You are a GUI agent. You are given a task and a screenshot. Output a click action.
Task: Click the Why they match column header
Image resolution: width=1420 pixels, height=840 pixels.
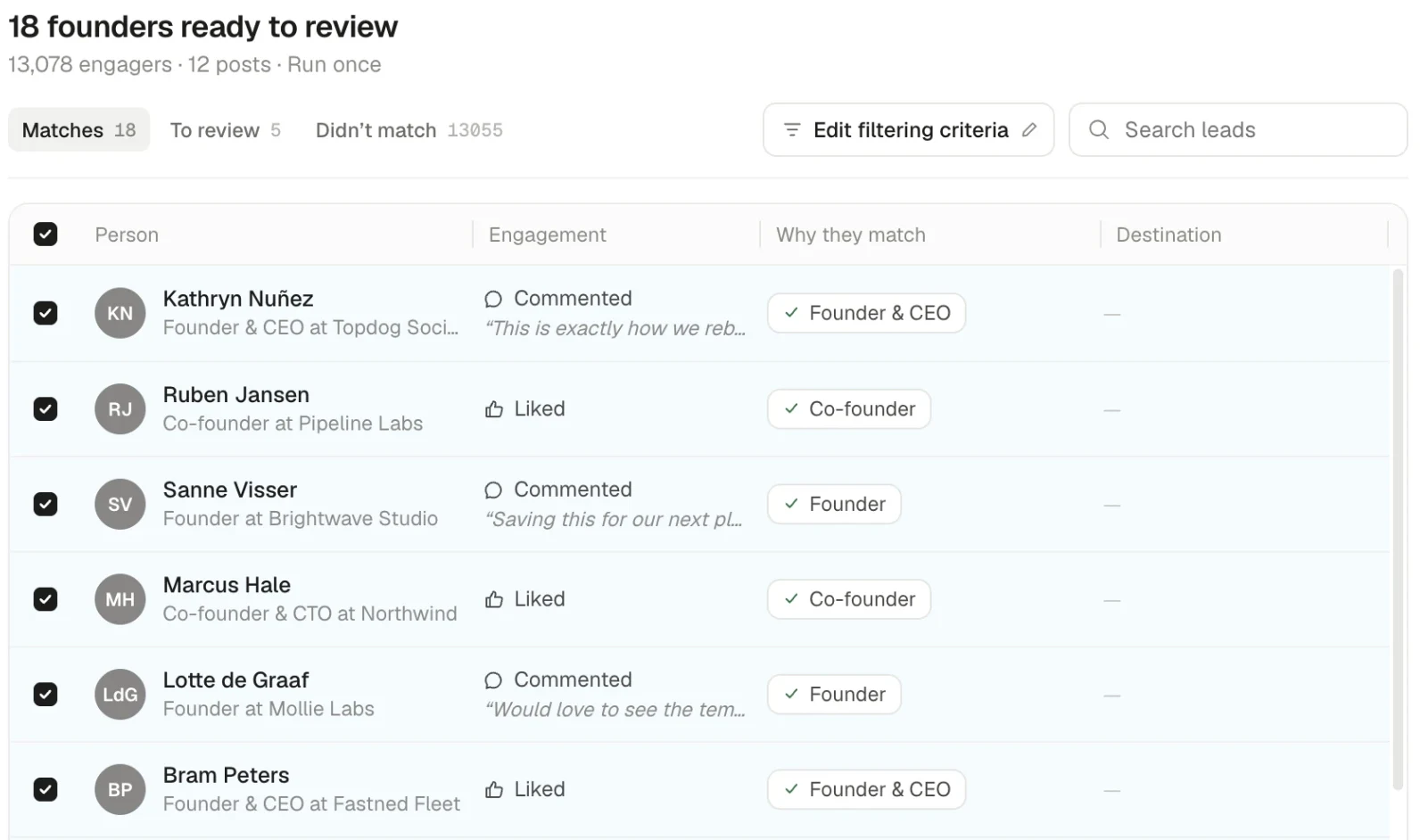[x=851, y=235]
